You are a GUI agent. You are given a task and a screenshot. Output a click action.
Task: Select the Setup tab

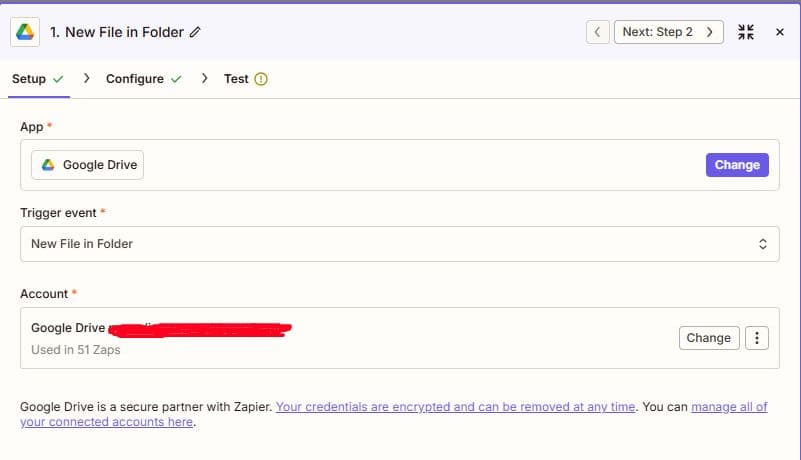click(29, 79)
